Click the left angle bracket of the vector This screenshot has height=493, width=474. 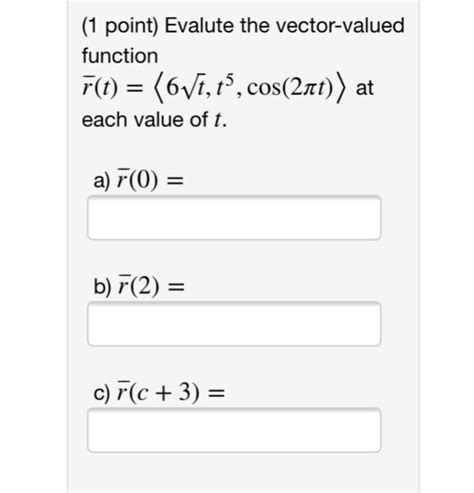click(158, 88)
